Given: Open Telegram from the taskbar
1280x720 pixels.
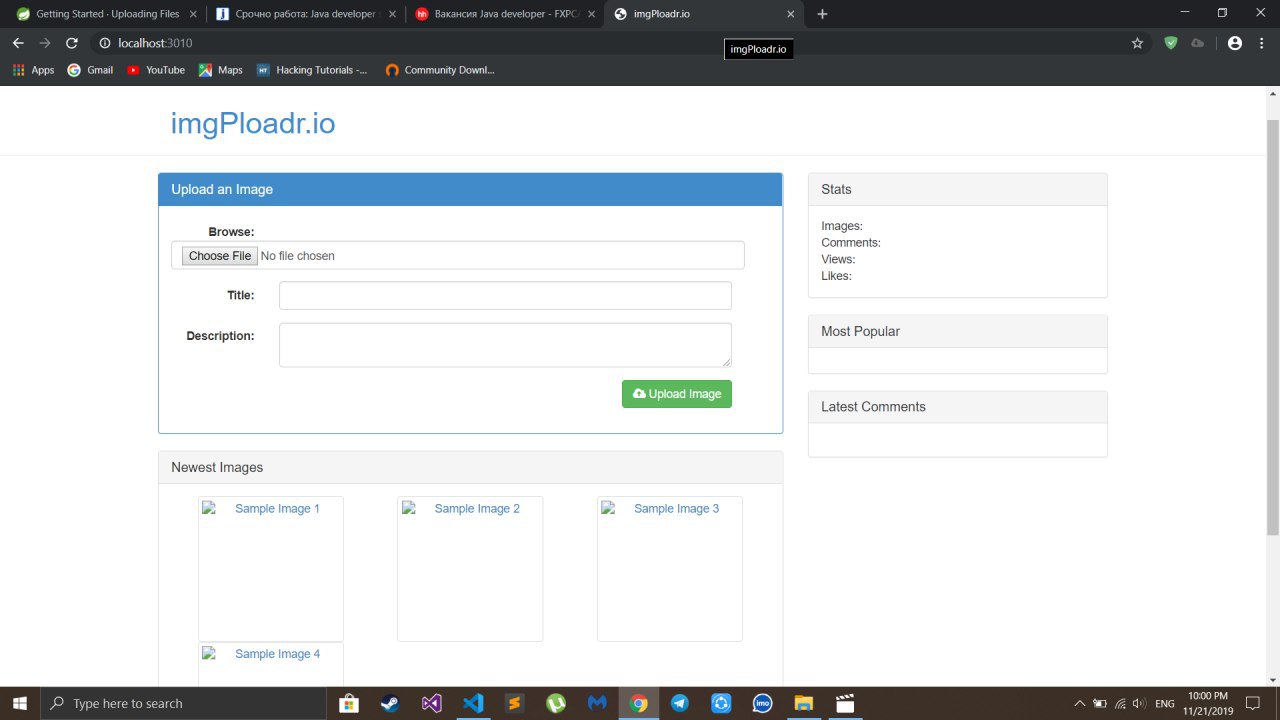Looking at the screenshot, I should tap(680, 703).
